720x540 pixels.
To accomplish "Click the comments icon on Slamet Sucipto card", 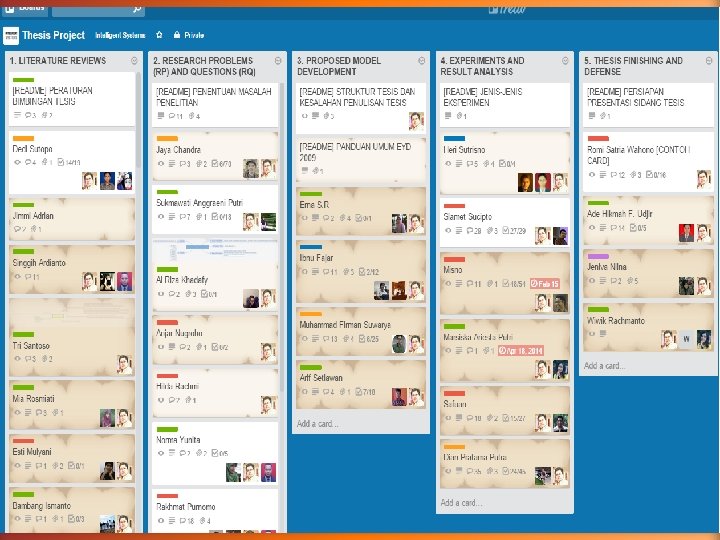I will [x=474, y=231].
